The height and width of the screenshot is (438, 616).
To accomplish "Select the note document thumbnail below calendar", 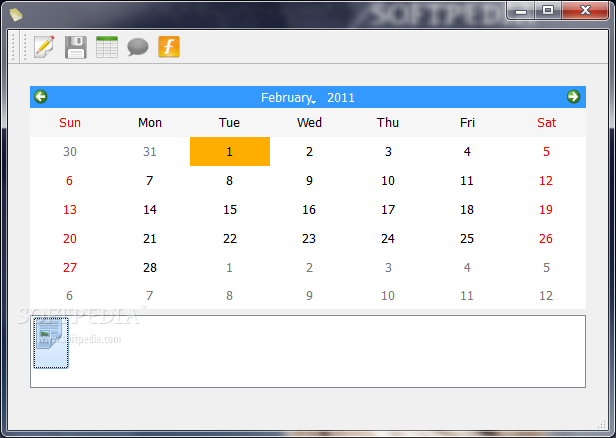I will [x=51, y=343].
